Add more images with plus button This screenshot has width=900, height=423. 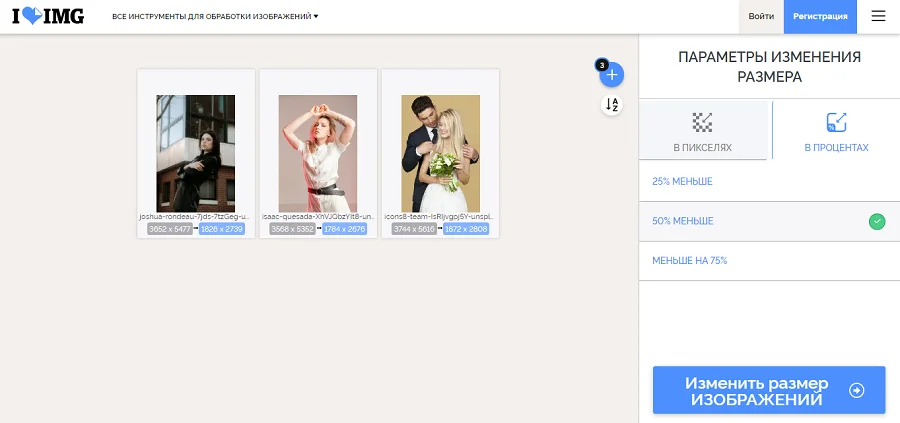(x=612, y=74)
